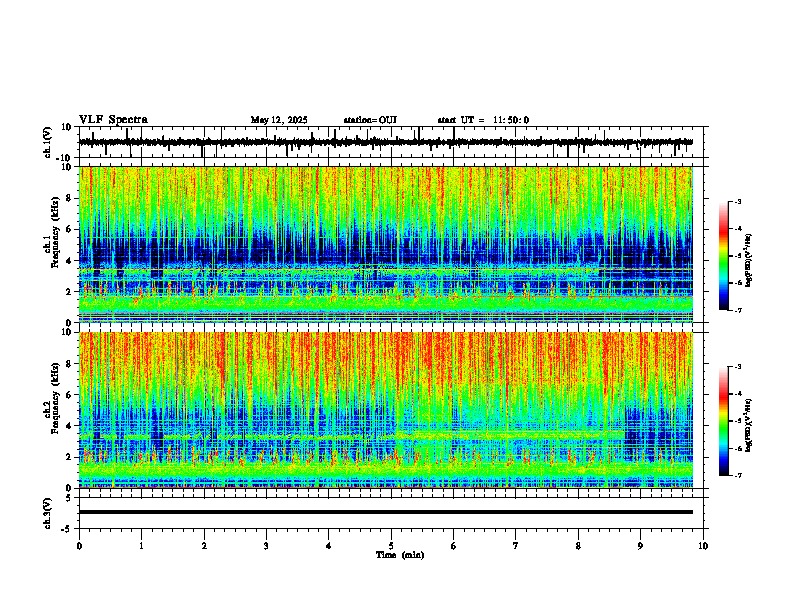Image resolution: width=792 pixels, height=612 pixels.
Task: Click the time-axis tick label "6"
Action: [454, 546]
